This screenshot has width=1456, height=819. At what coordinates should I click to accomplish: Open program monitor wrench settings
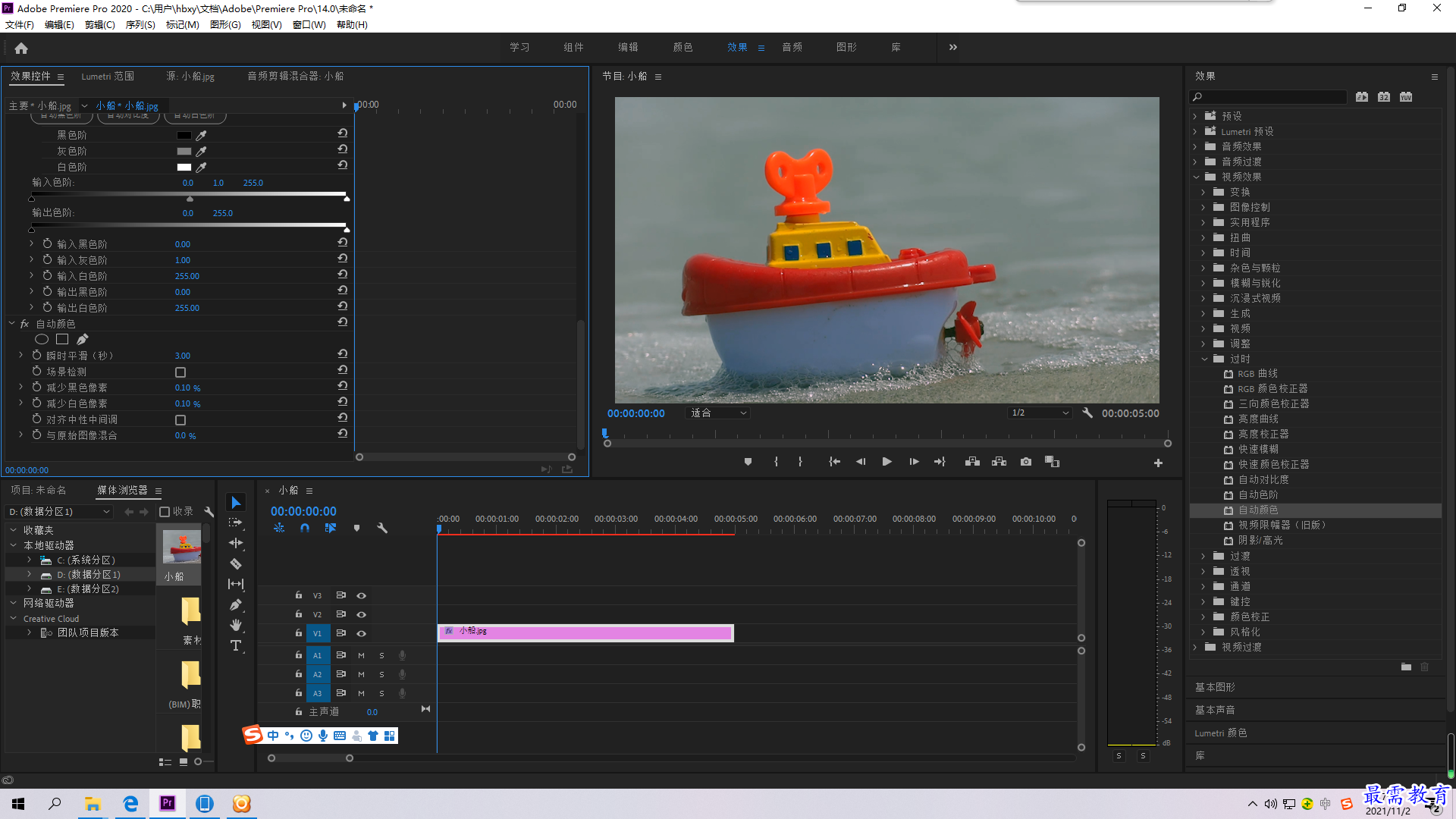pyautogui.click(x=1087, y=413)
